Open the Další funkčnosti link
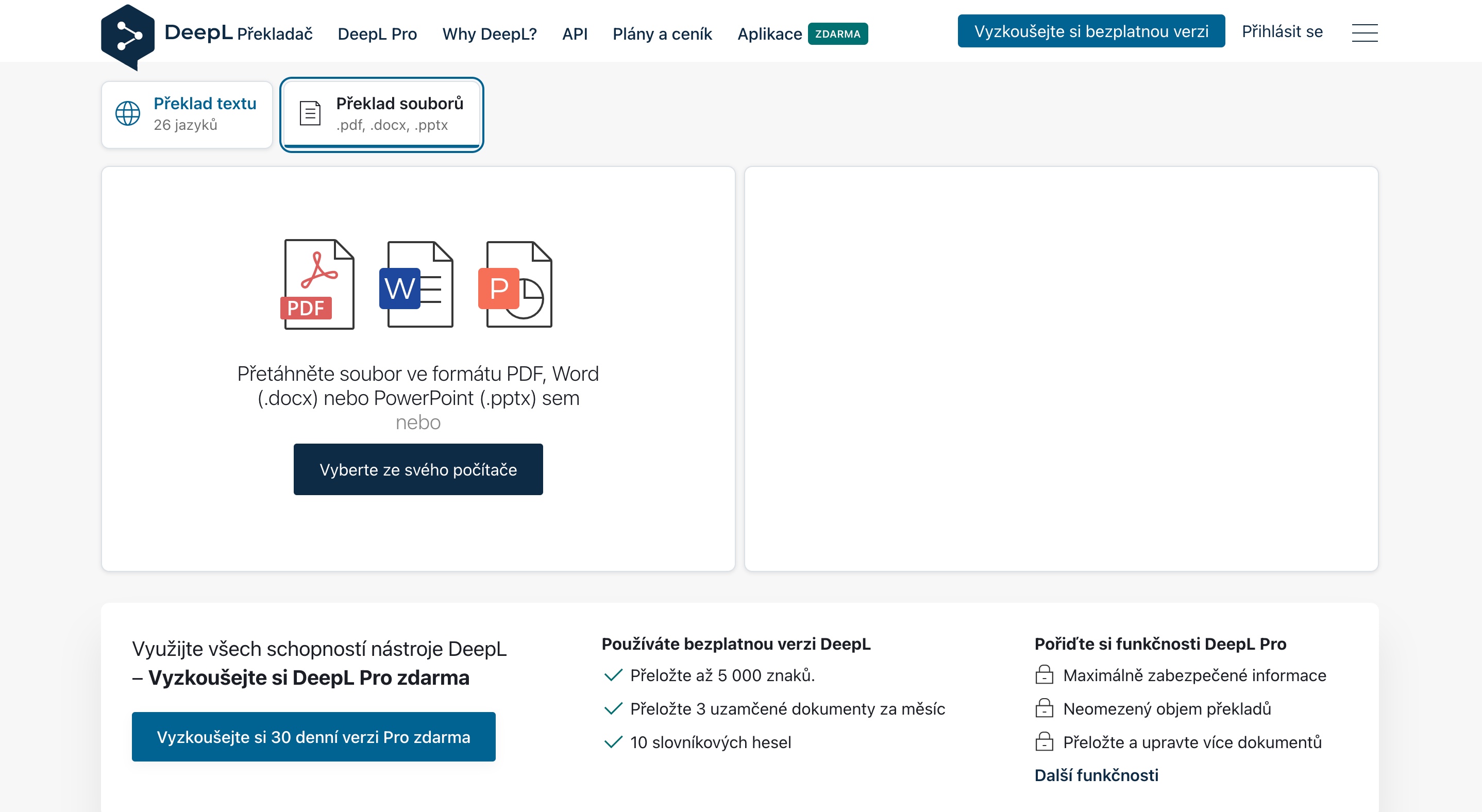Screen dimensions: 1482x812 point(1096,774)
